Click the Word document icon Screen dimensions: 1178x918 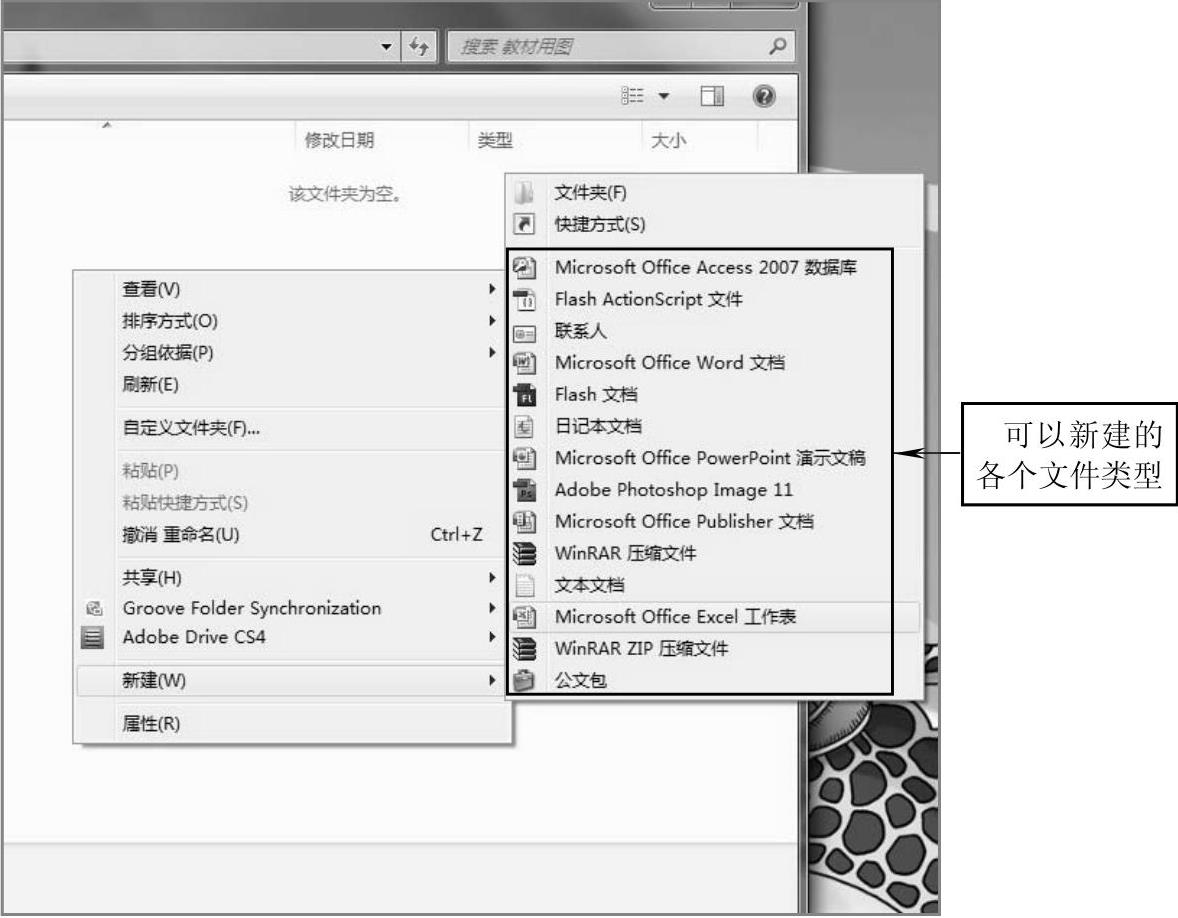point(524,363)
